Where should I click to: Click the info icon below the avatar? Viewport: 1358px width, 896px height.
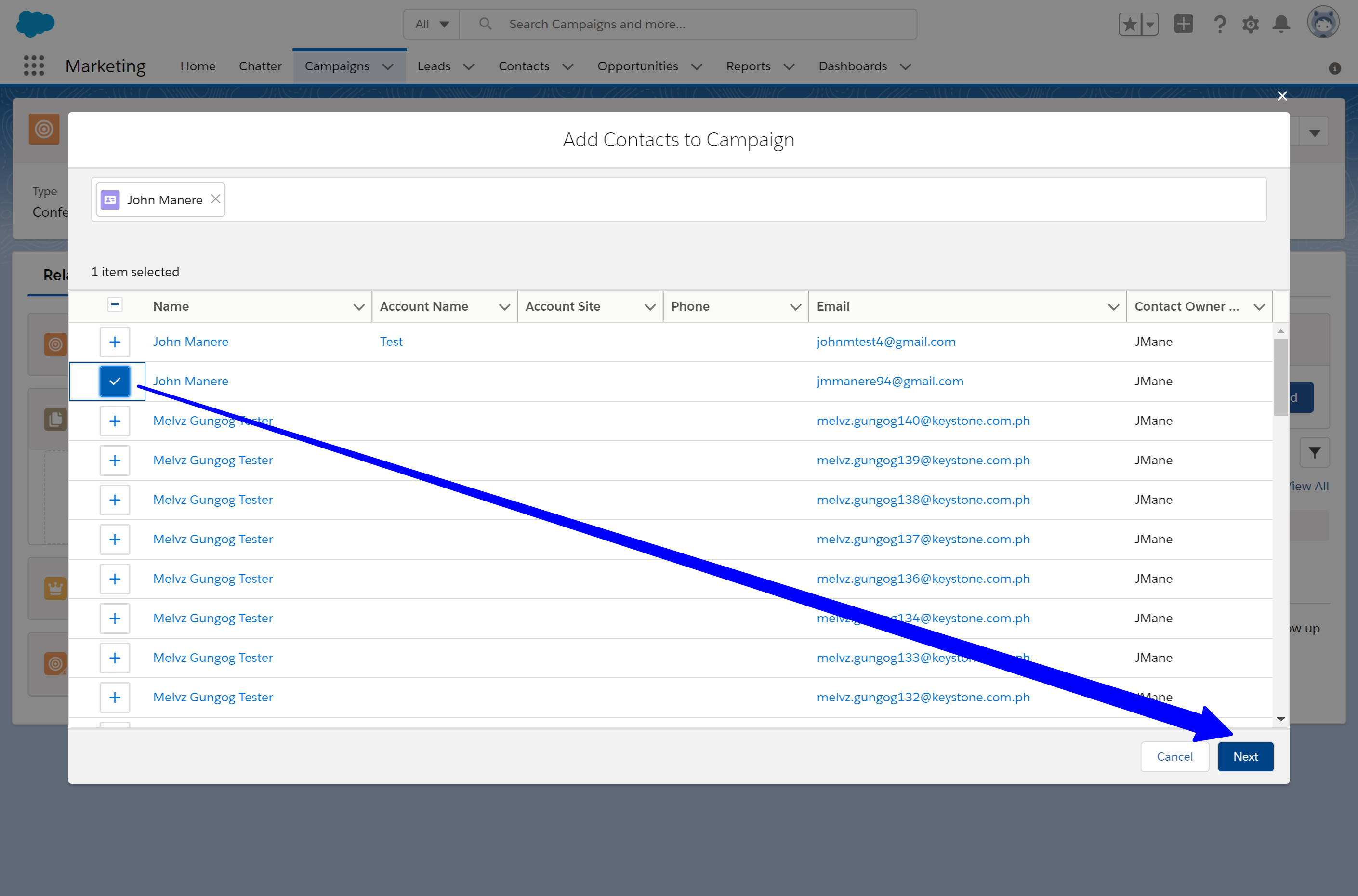(1334, 68)
